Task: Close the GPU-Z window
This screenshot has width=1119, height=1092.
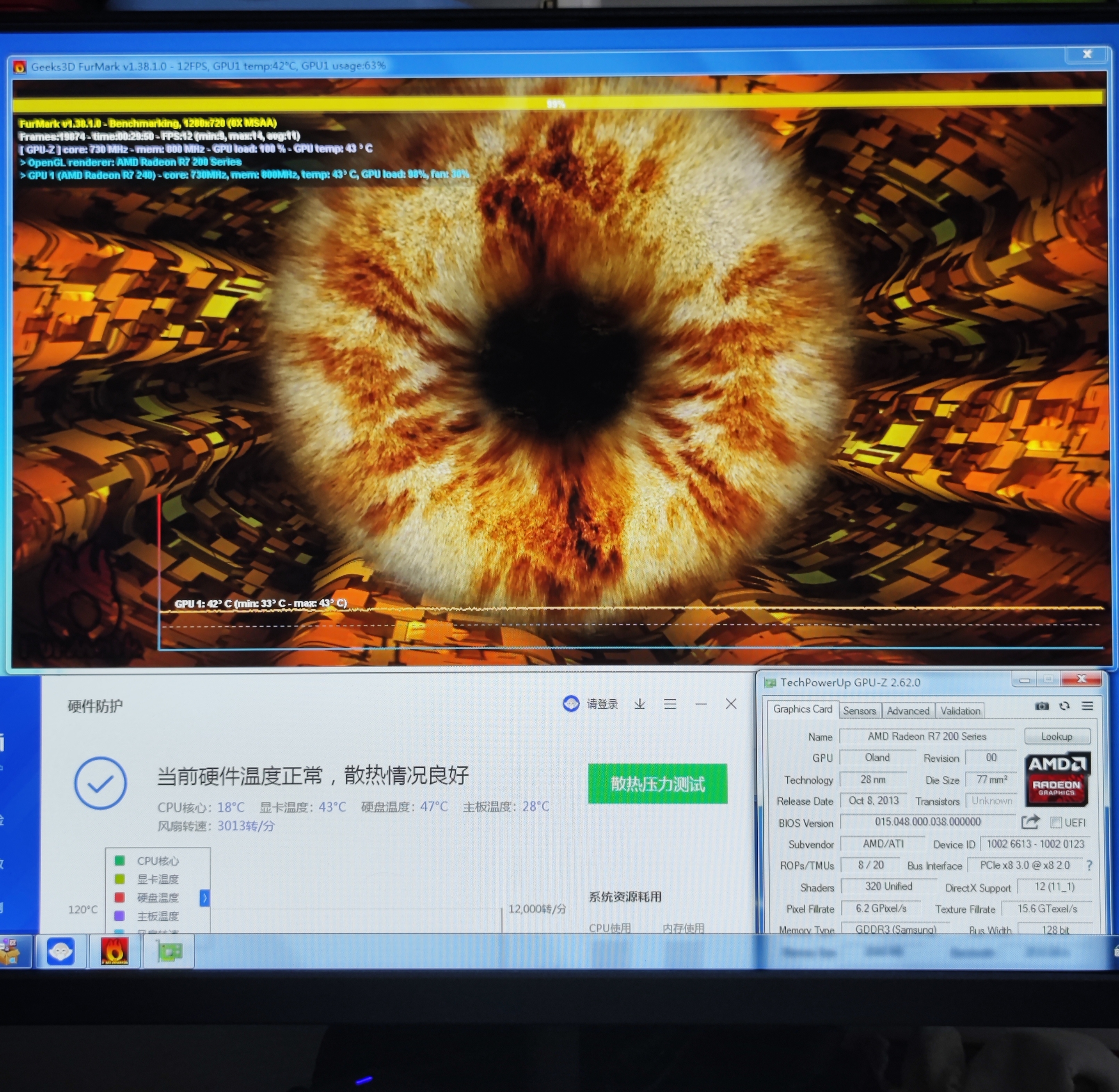Action: pyautogui.click(x=1081, y=679)
